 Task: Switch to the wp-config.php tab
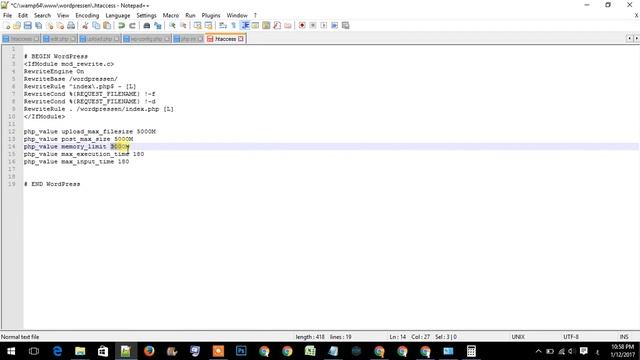pos(146,39)
